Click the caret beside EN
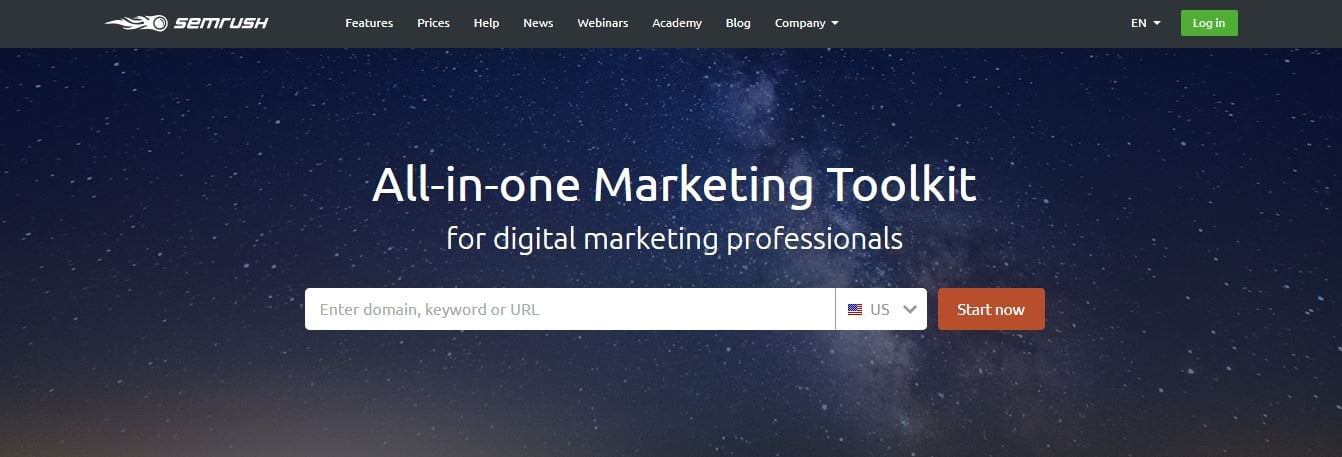Image resolution: width=1342 pixels, height=457 pixels. [1157, 23]
